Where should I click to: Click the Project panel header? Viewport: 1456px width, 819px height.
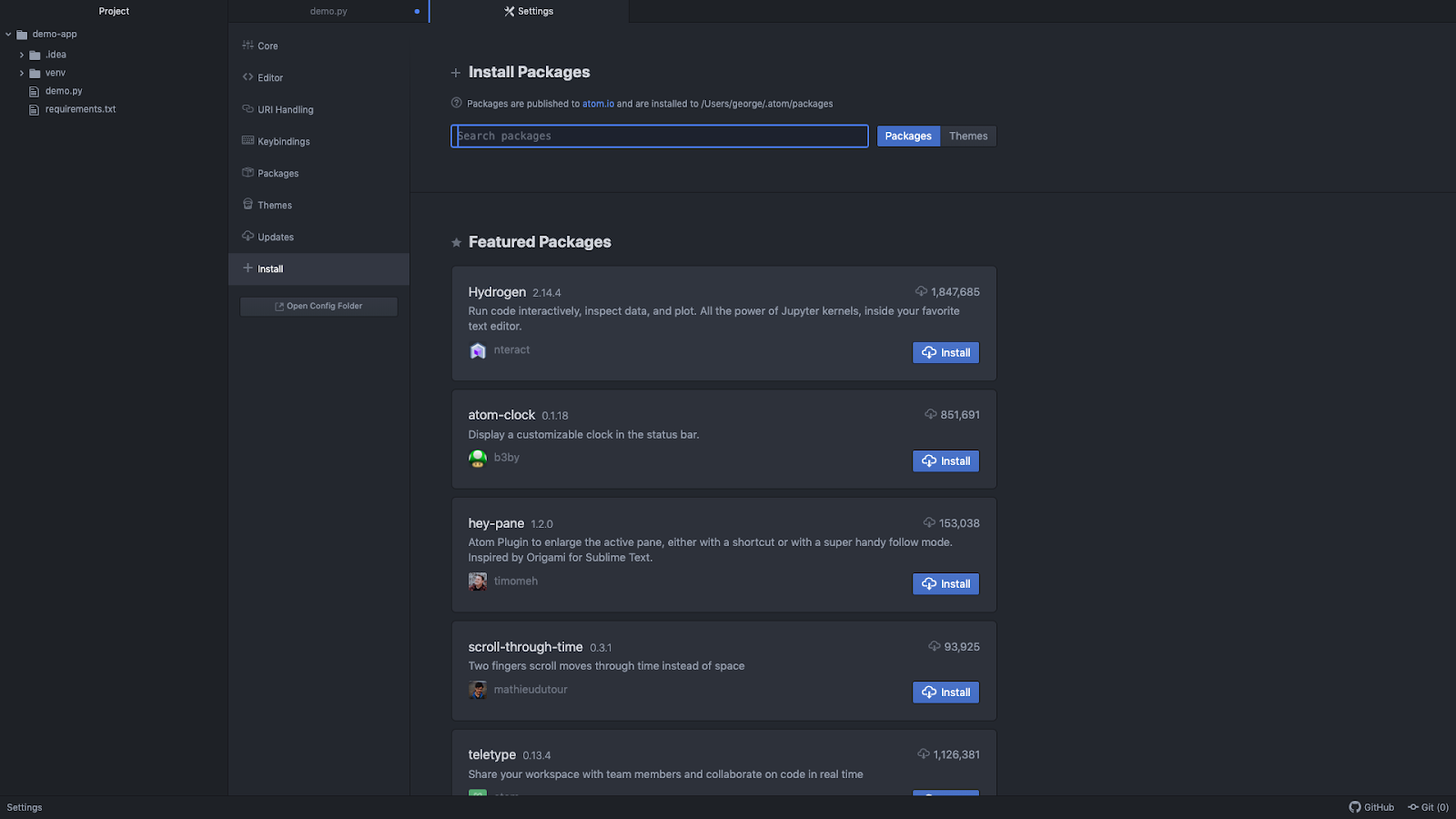pyautogui.click(x=114, y=11)
